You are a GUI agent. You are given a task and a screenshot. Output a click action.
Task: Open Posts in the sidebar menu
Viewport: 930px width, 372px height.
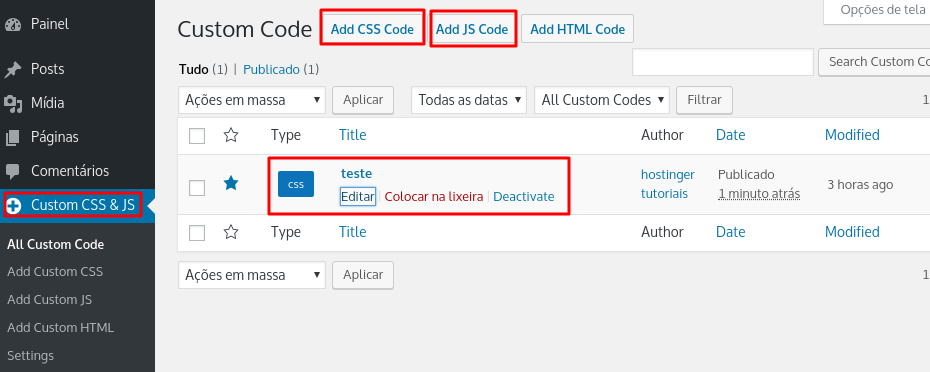(x=47, y=69)
